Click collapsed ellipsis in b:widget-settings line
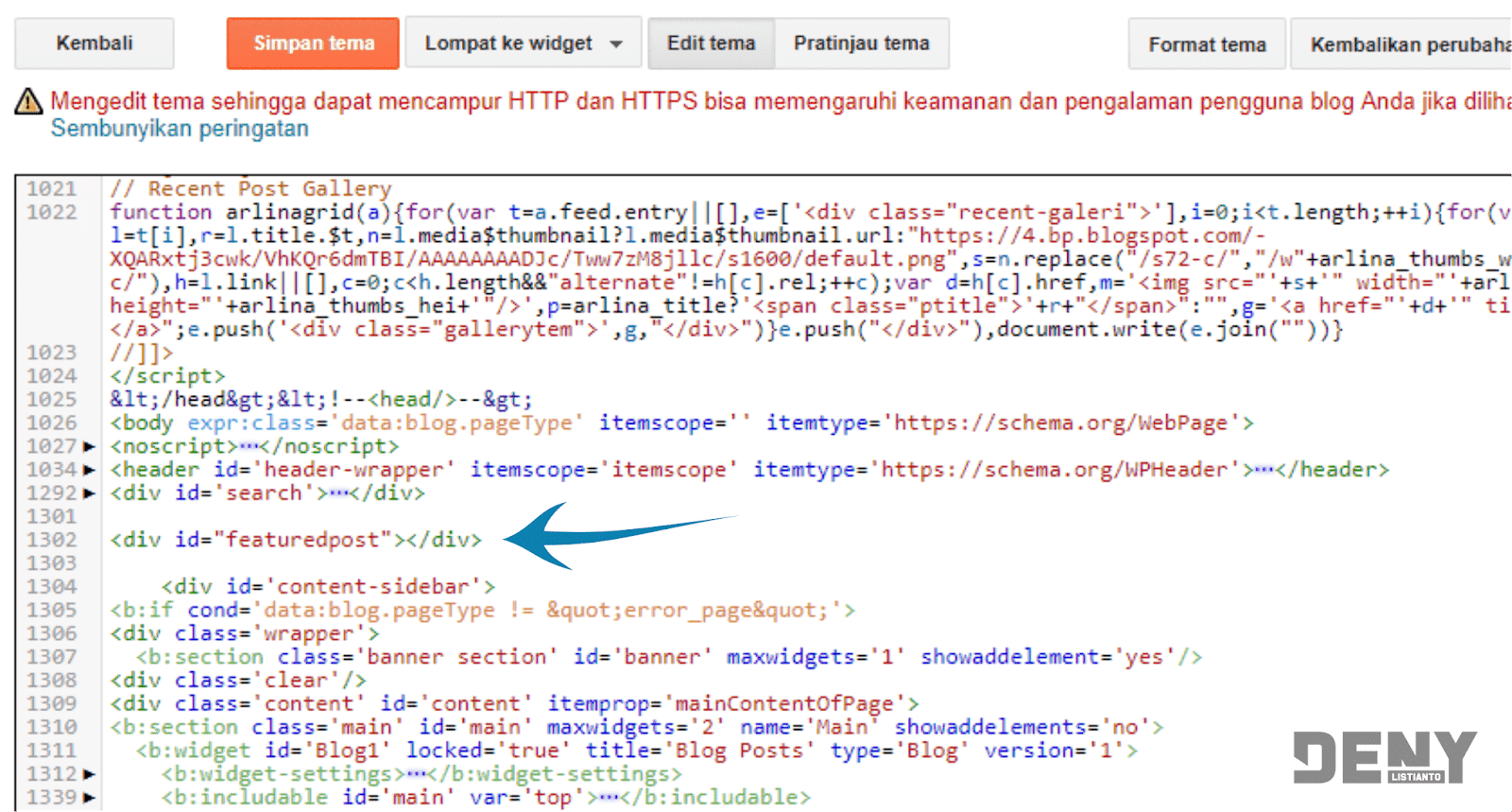The width and height of the screenshot is (1512, 812). 415,774
